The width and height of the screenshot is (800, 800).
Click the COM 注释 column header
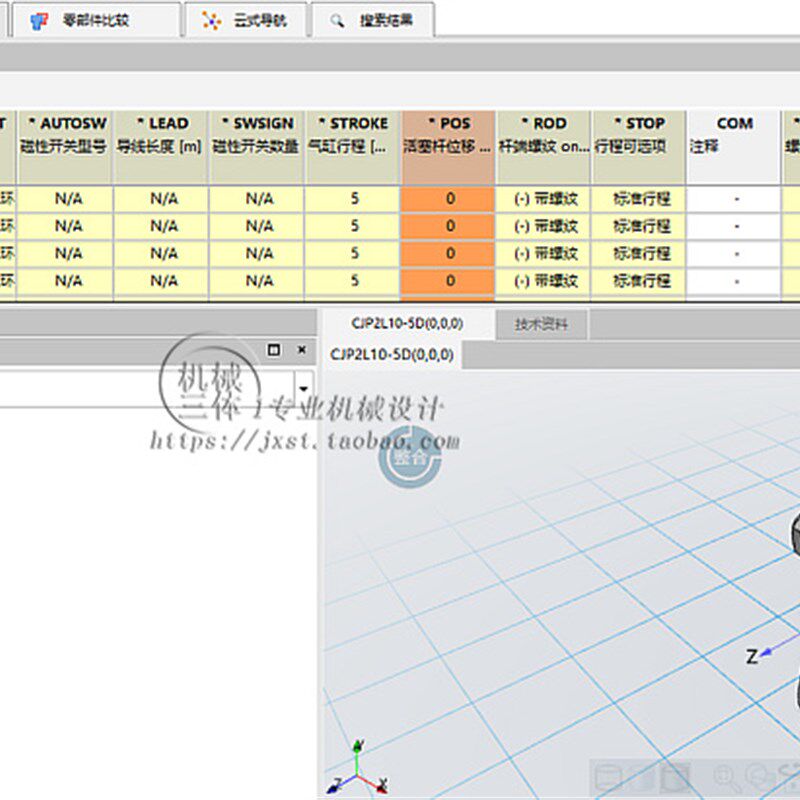pyautogui.click(x=734, y=147)
